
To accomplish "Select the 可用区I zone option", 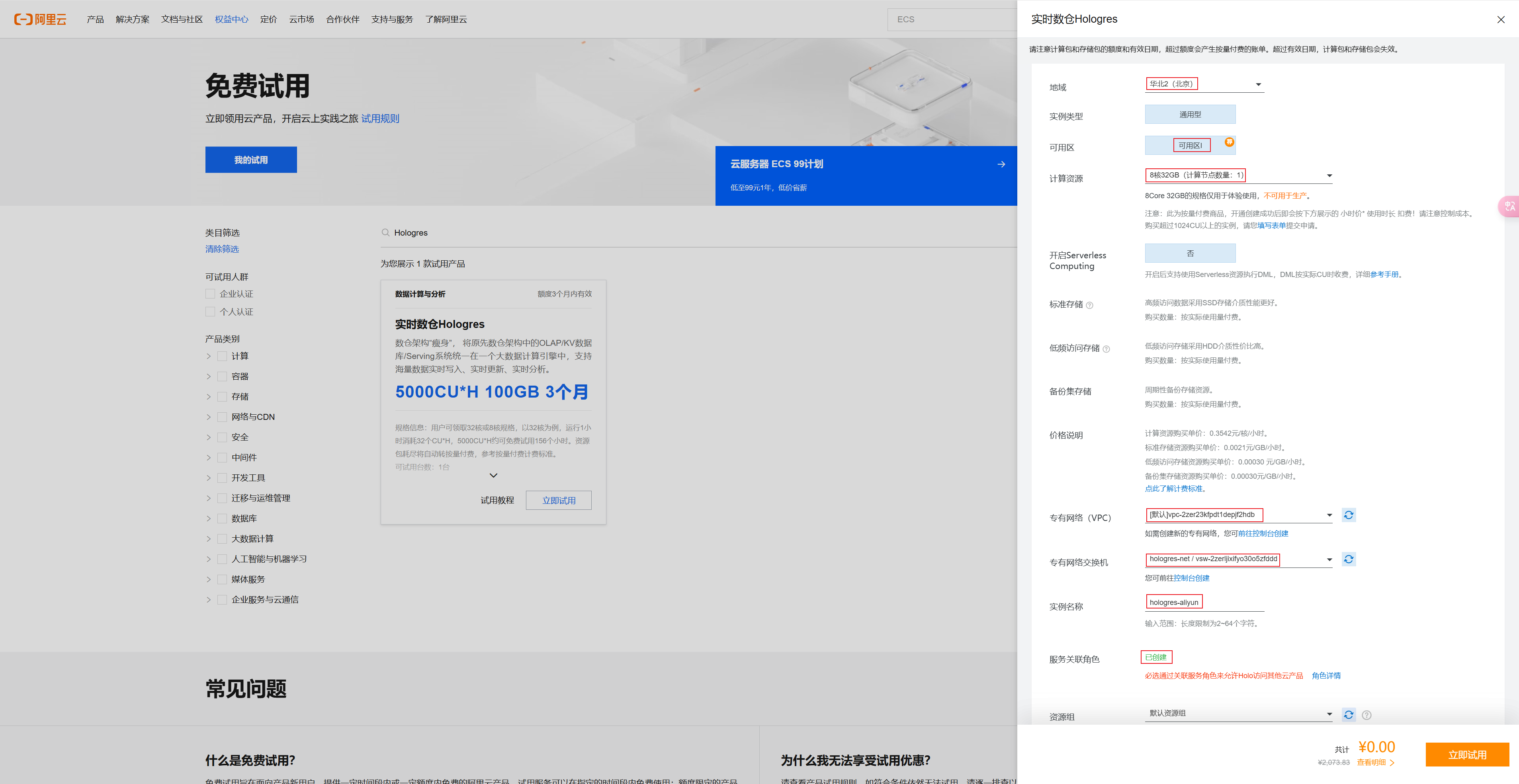I will tap(1190, 145).
